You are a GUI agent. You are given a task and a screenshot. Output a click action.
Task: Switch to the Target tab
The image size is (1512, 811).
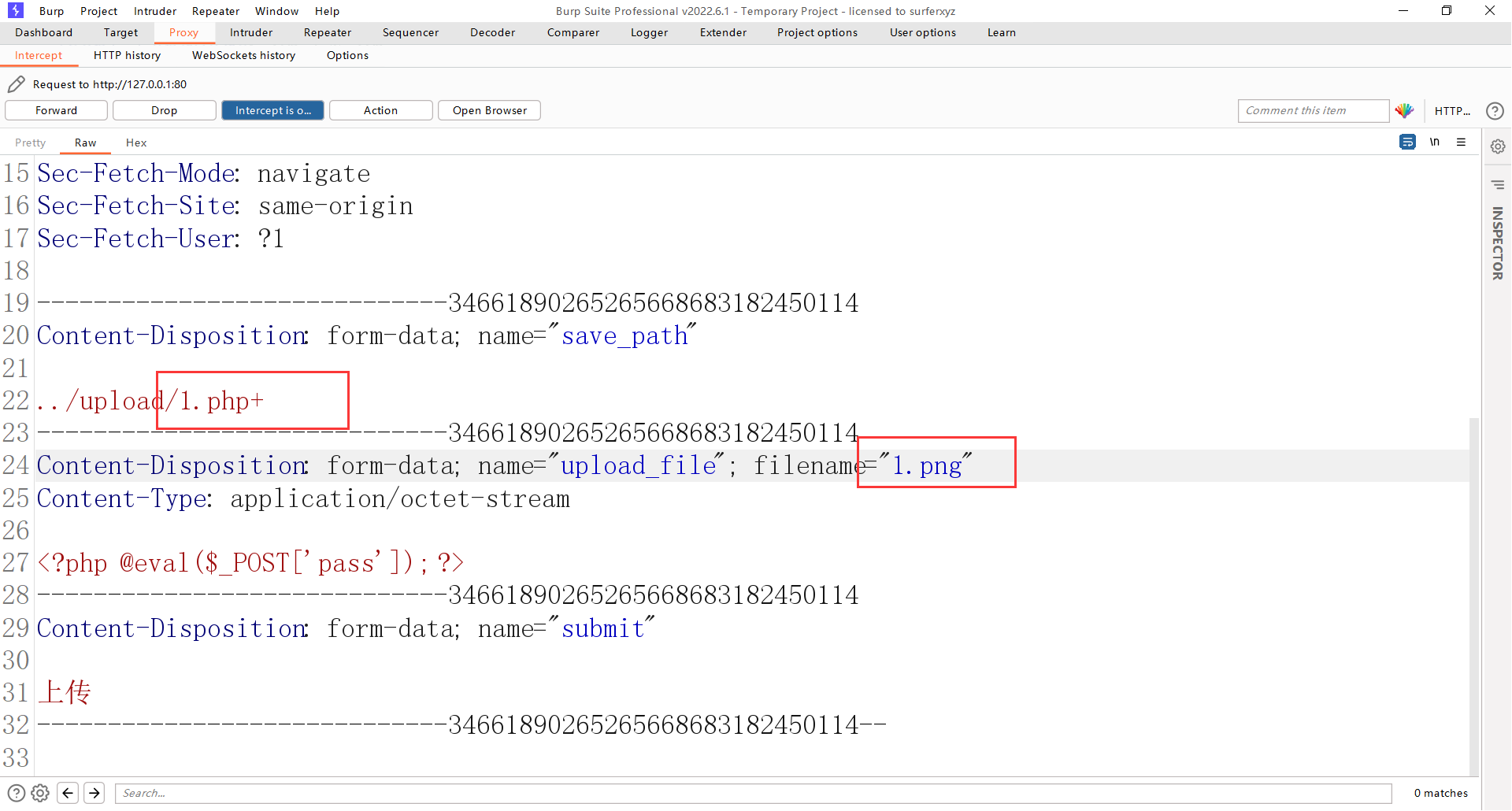click(120, 32)
